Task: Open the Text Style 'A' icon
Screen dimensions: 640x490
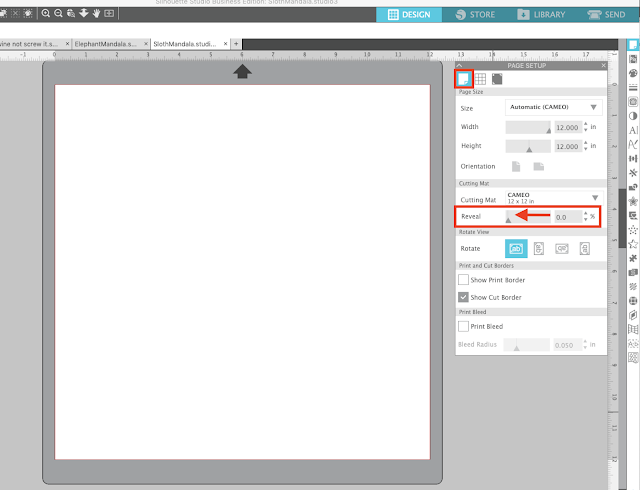Action: pyautogui.click(x=633, y=130)
